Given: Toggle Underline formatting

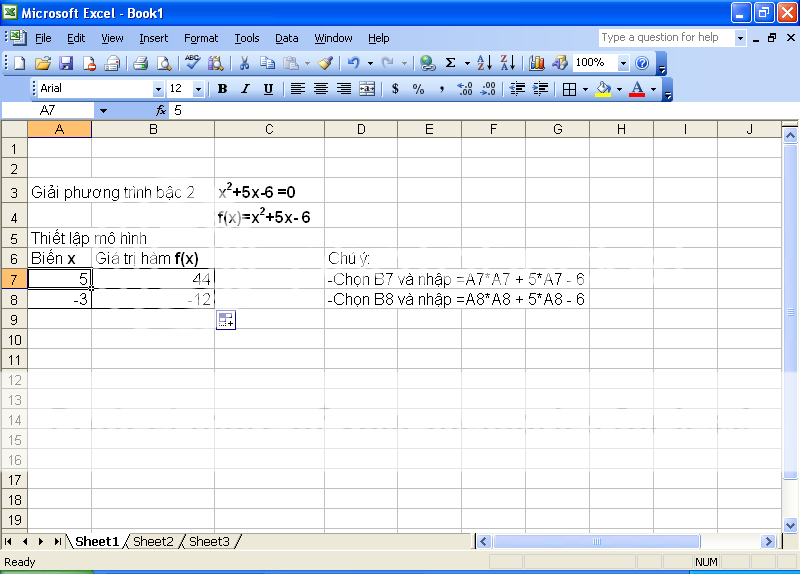Looking at the screenshot, I should pos(268,89).
